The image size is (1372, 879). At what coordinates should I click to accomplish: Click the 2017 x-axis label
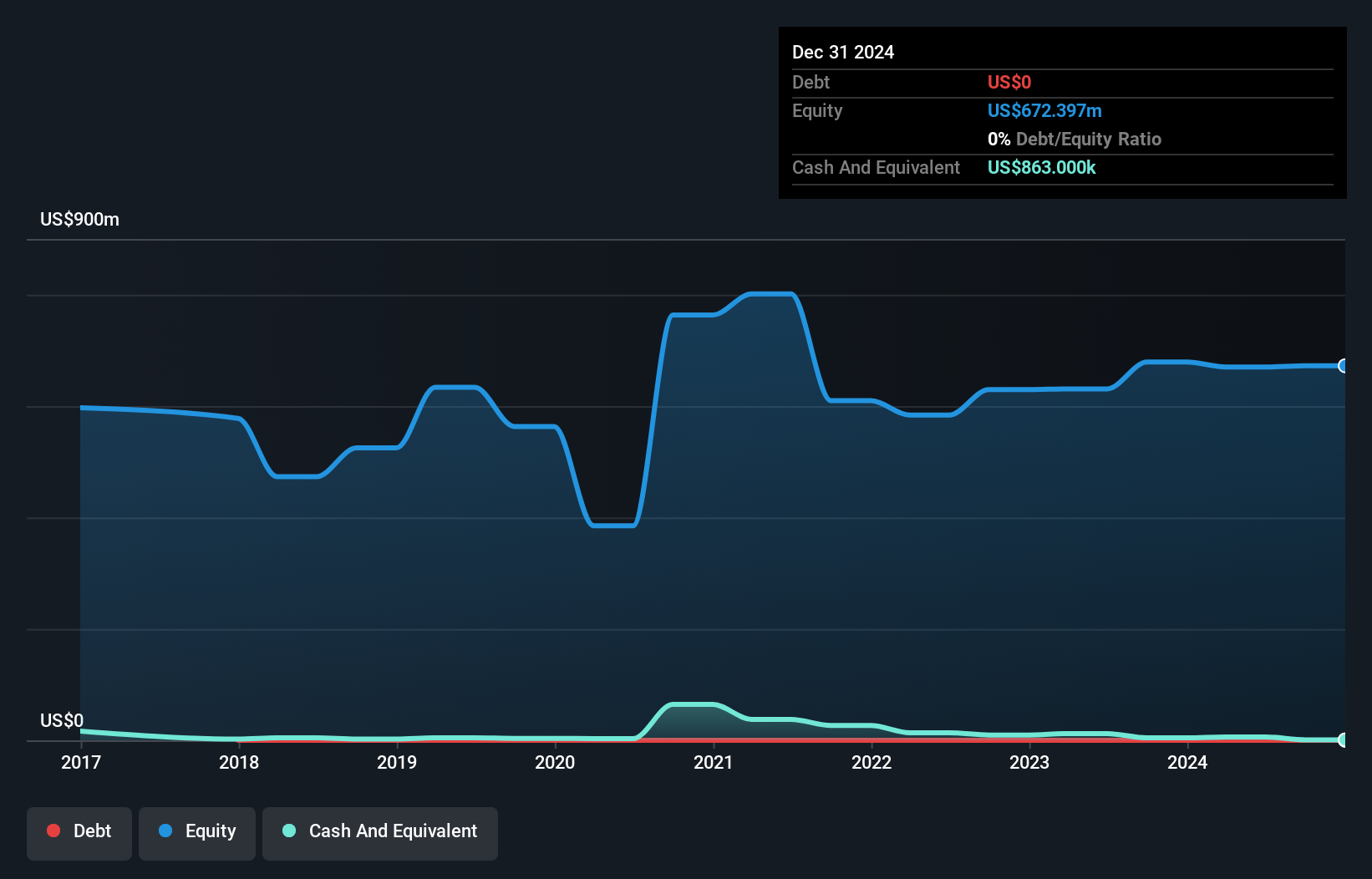pyautogui.click(x=81, y=762)
